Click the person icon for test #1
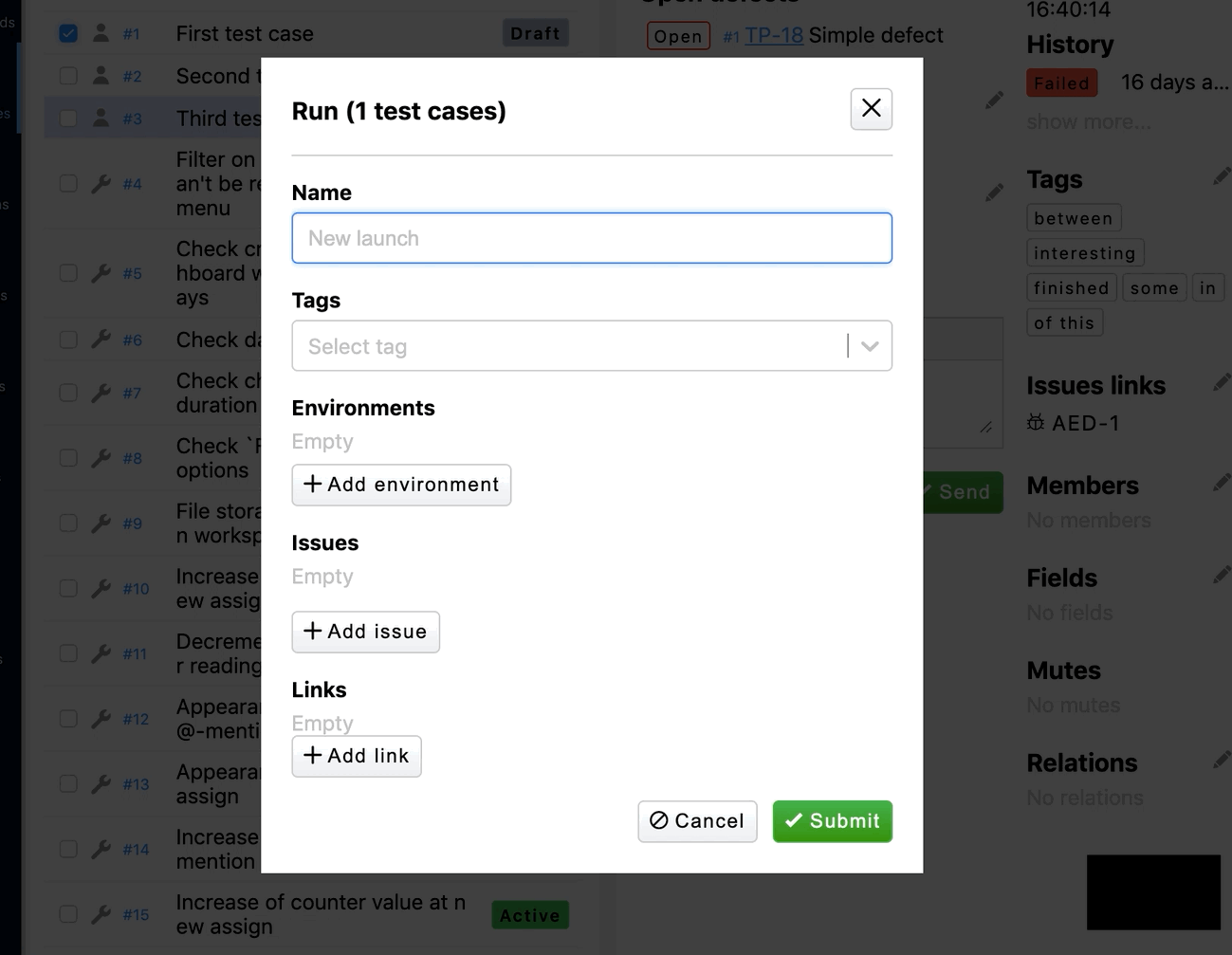The image size is (1232, 955). coord(101,33)
